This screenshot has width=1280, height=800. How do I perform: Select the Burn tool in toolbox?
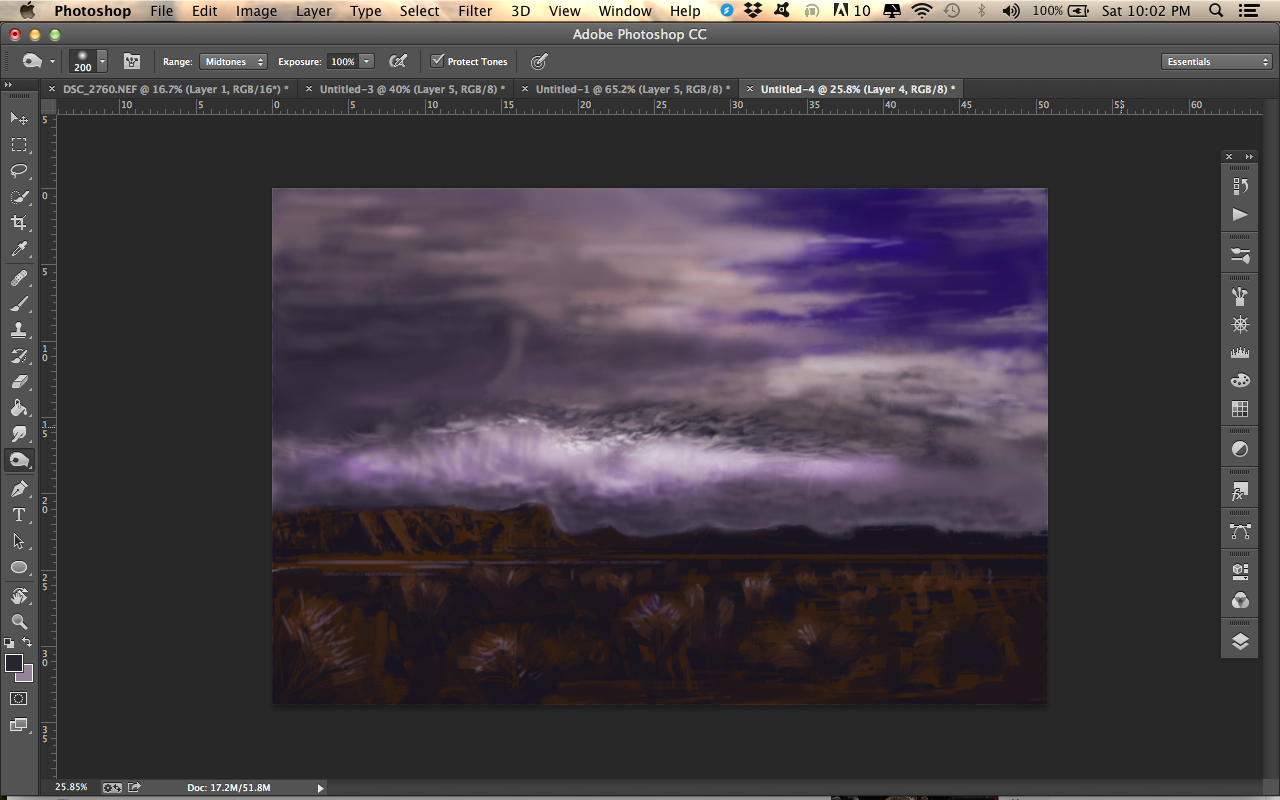click(19, 460)
